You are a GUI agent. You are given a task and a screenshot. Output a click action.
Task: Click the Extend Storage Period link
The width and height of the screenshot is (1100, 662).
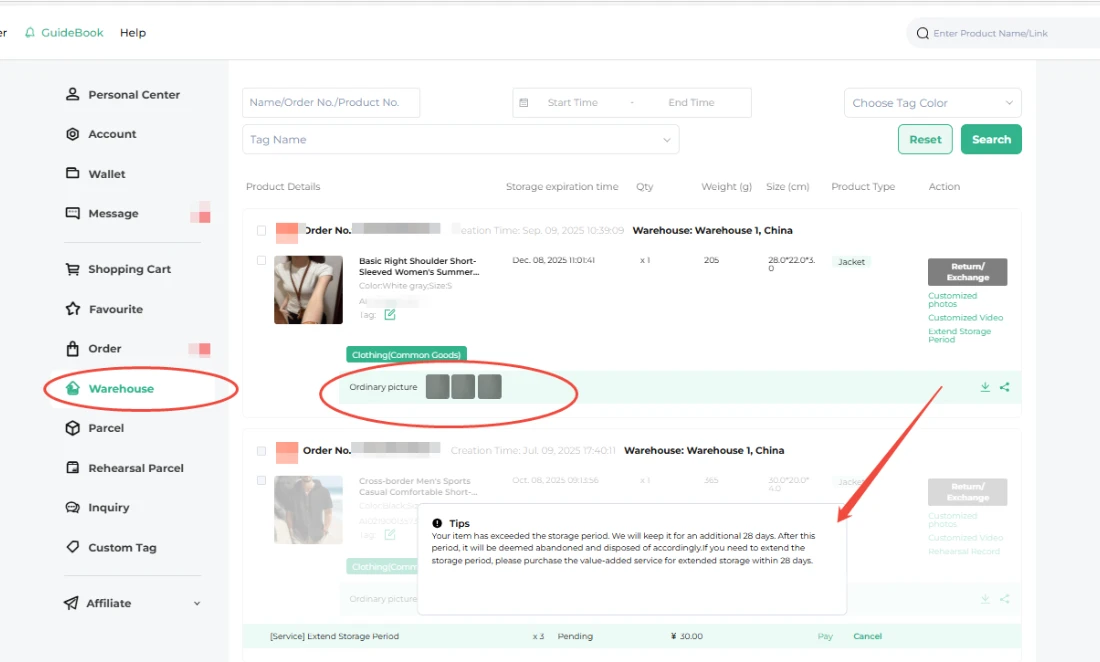click(x=959, y=335)
